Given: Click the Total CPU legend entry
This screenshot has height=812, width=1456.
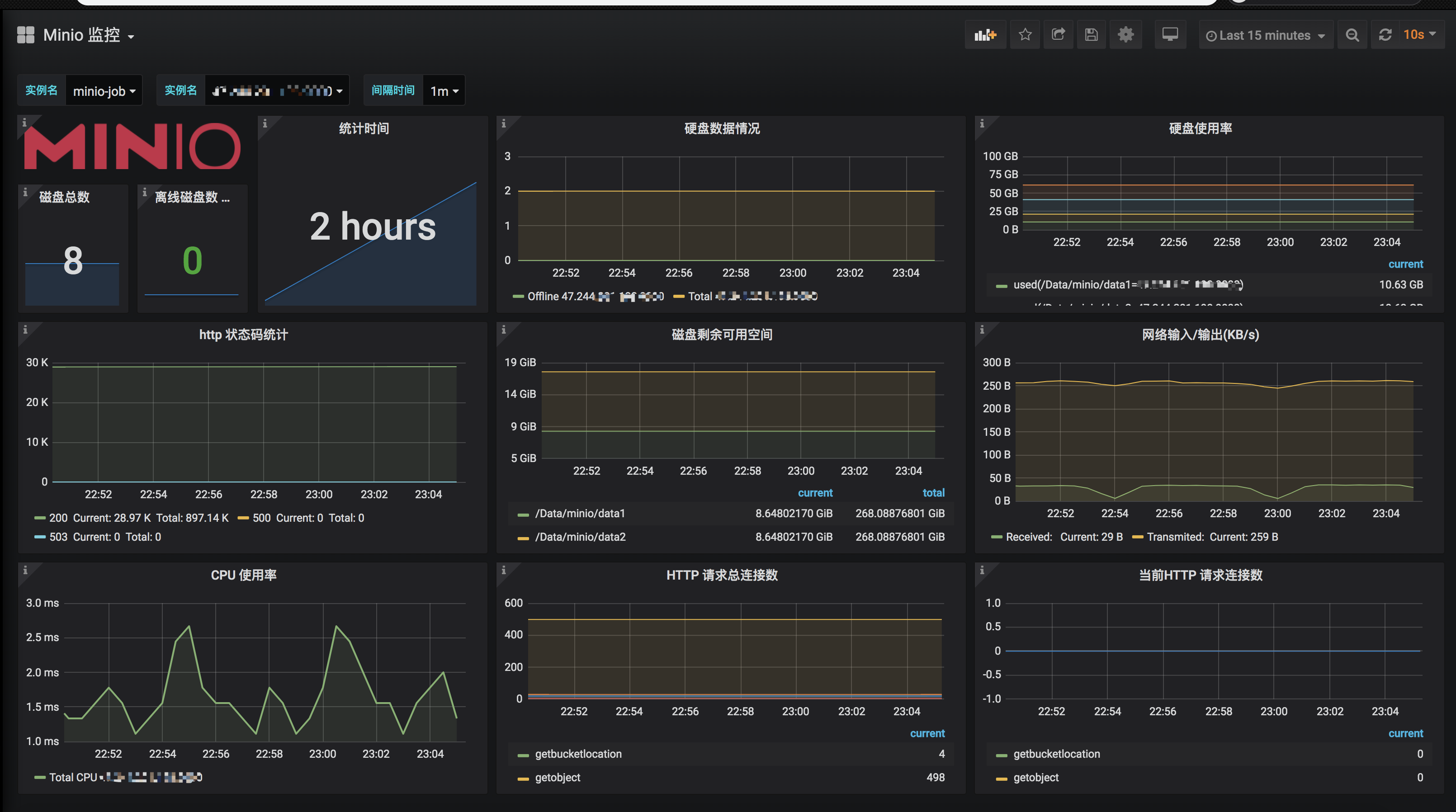Looking at the screenshot, I should click(x=73, y=777).
